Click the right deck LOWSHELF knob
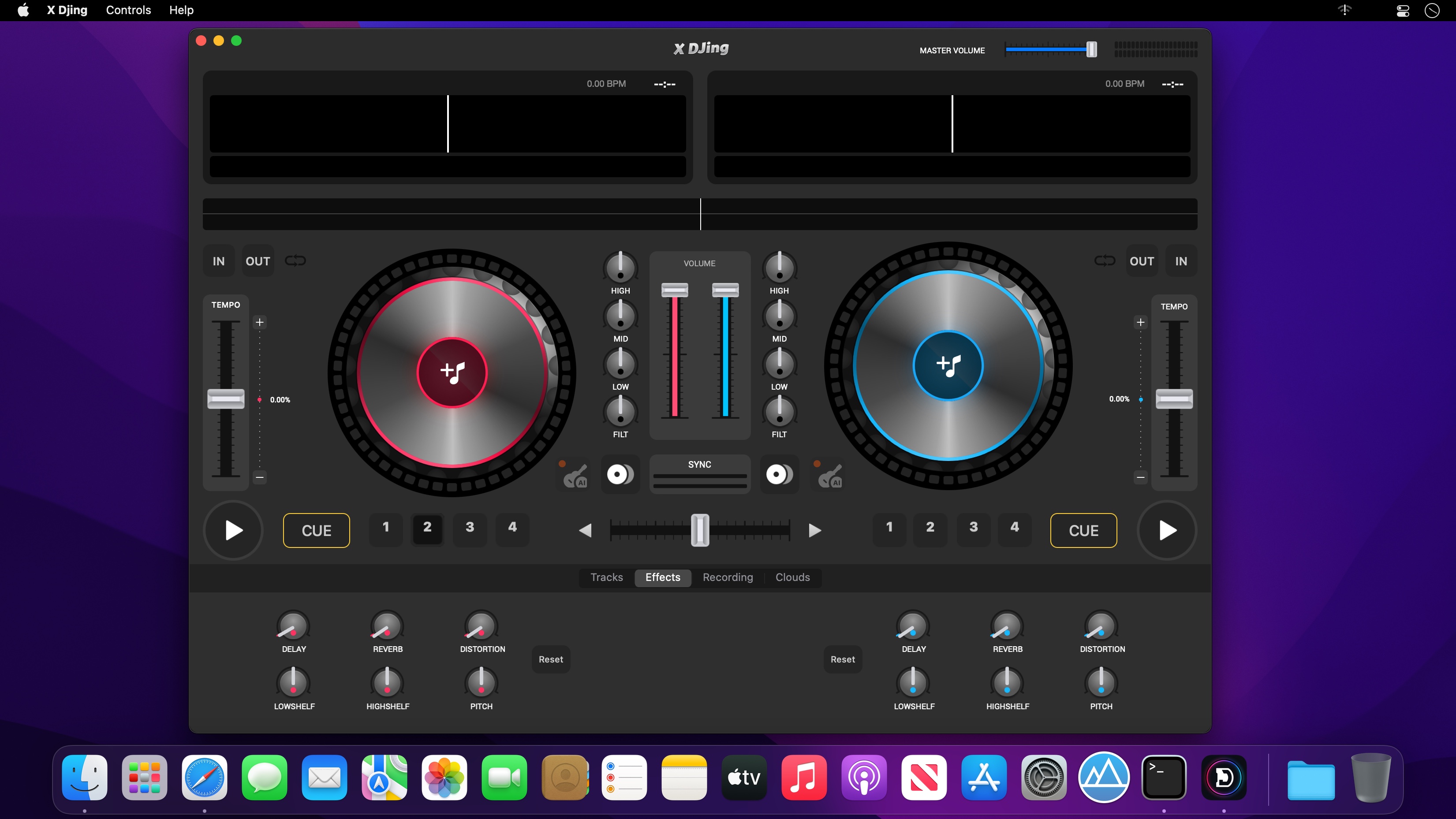Viewport: 1456px width, 819px height. (x=913, y=682)
